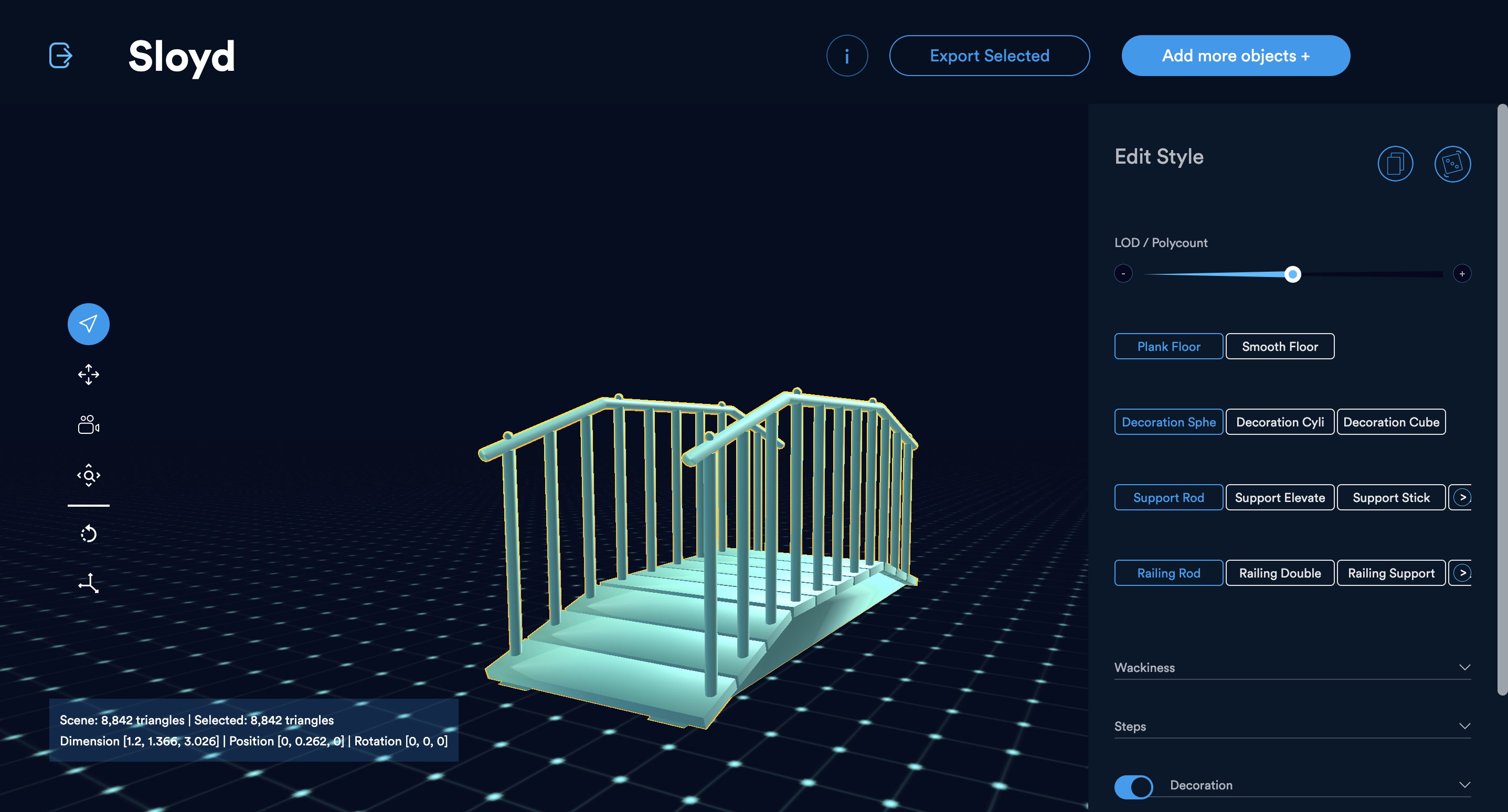
Task: Click the axis gizmo icon
Action: [x=88, y=584]
